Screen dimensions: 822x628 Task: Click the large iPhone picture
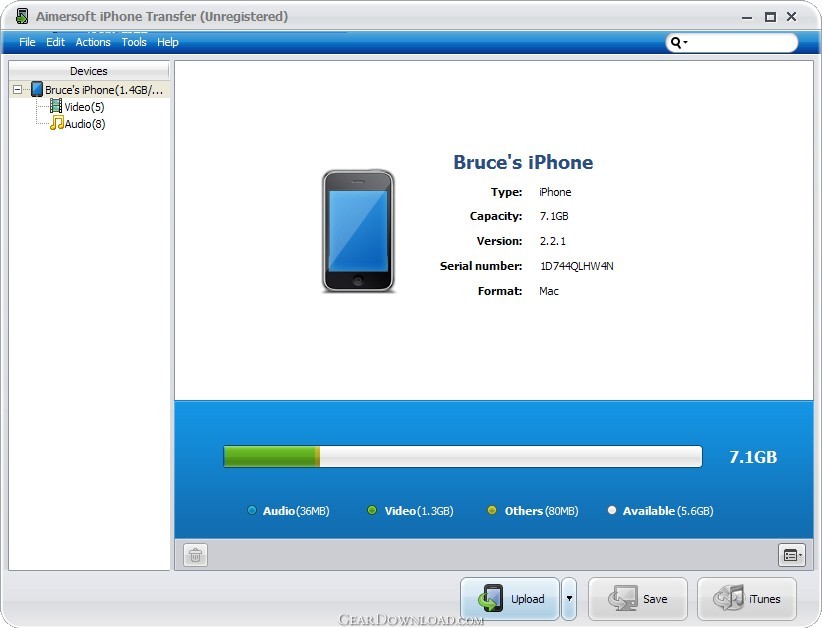click(358, 231)
